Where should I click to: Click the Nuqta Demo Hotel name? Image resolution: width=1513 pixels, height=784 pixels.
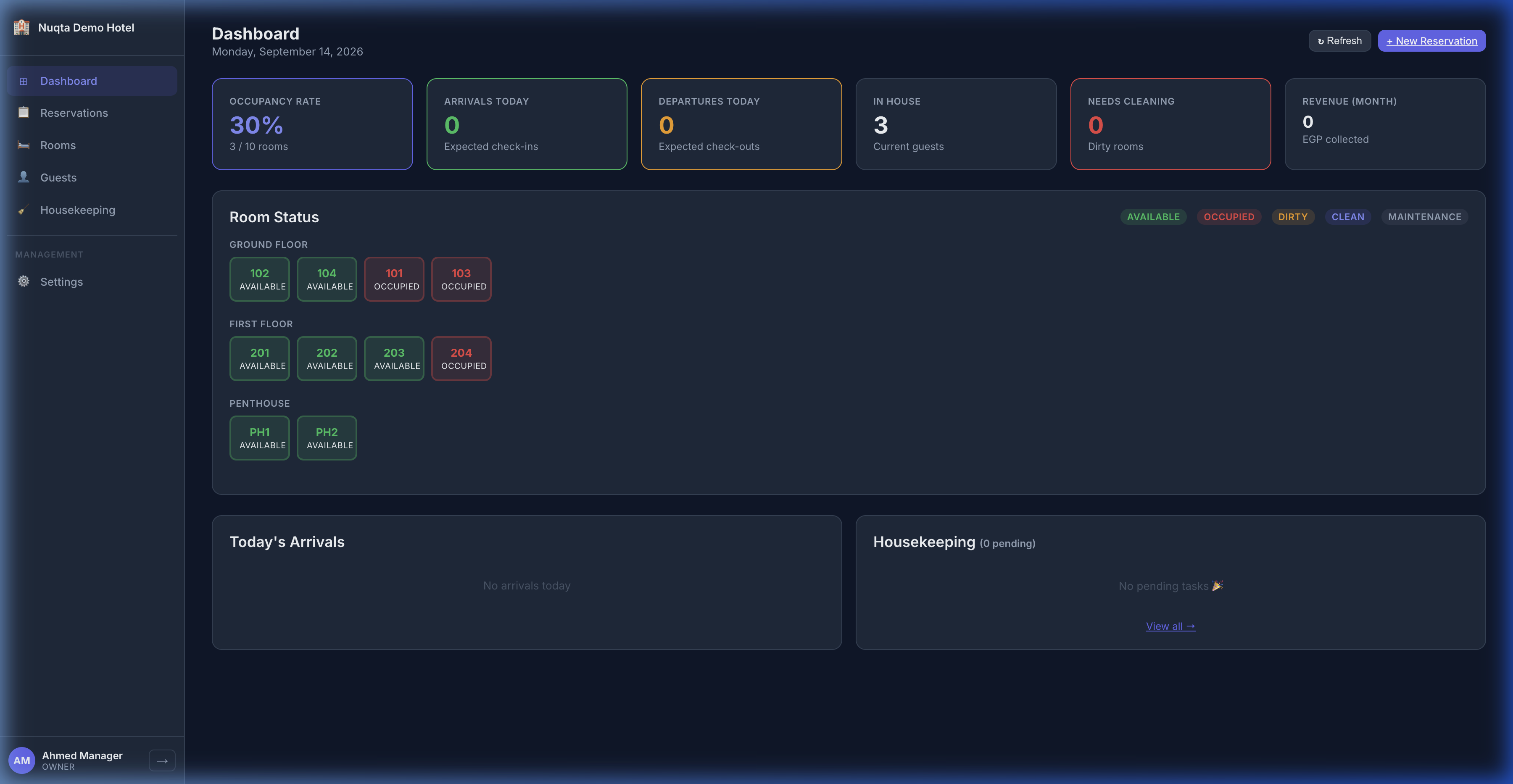[86, 28]
